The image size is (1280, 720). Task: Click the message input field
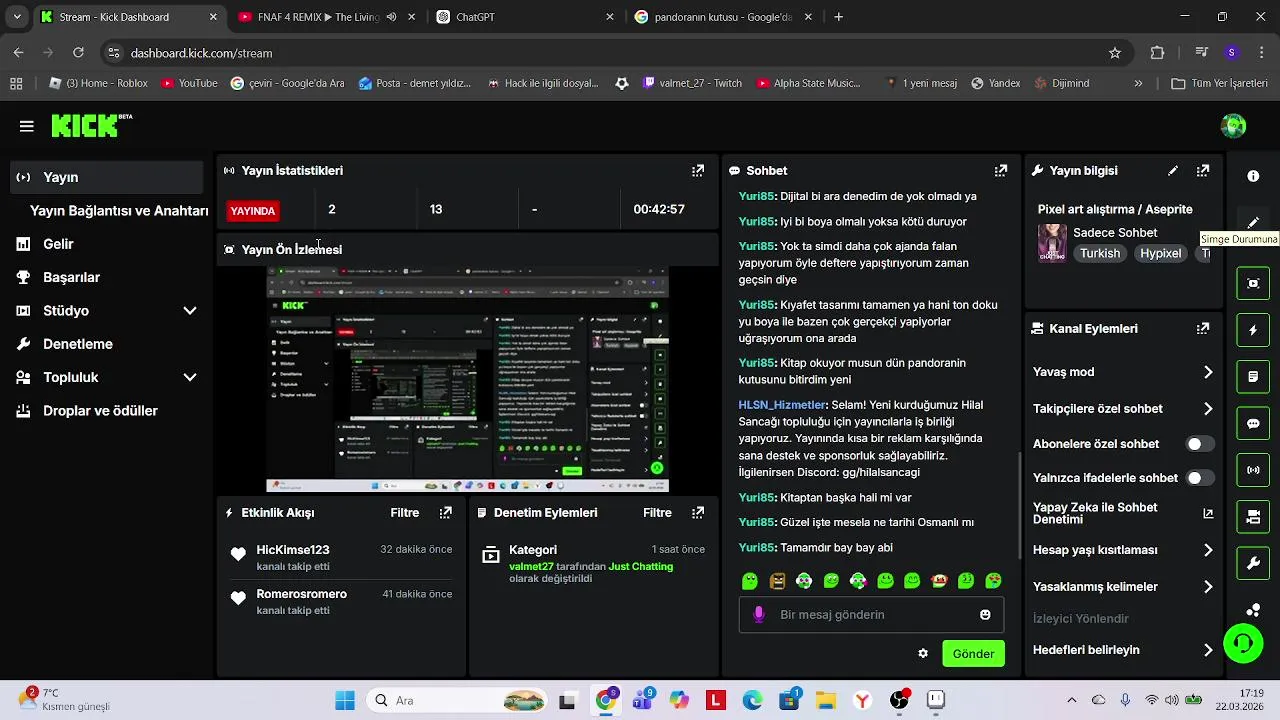point(871,615)
